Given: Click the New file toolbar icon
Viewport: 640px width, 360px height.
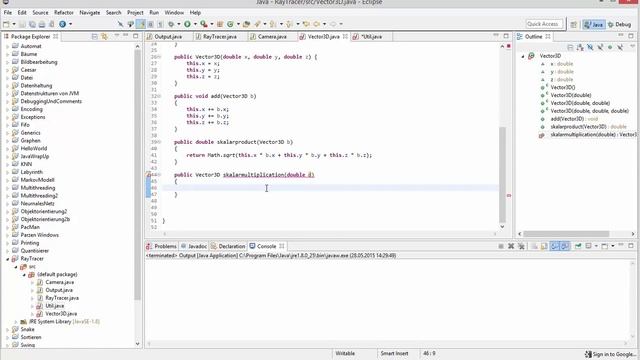Looking at the screenshot, I should [x=6, y=24].
